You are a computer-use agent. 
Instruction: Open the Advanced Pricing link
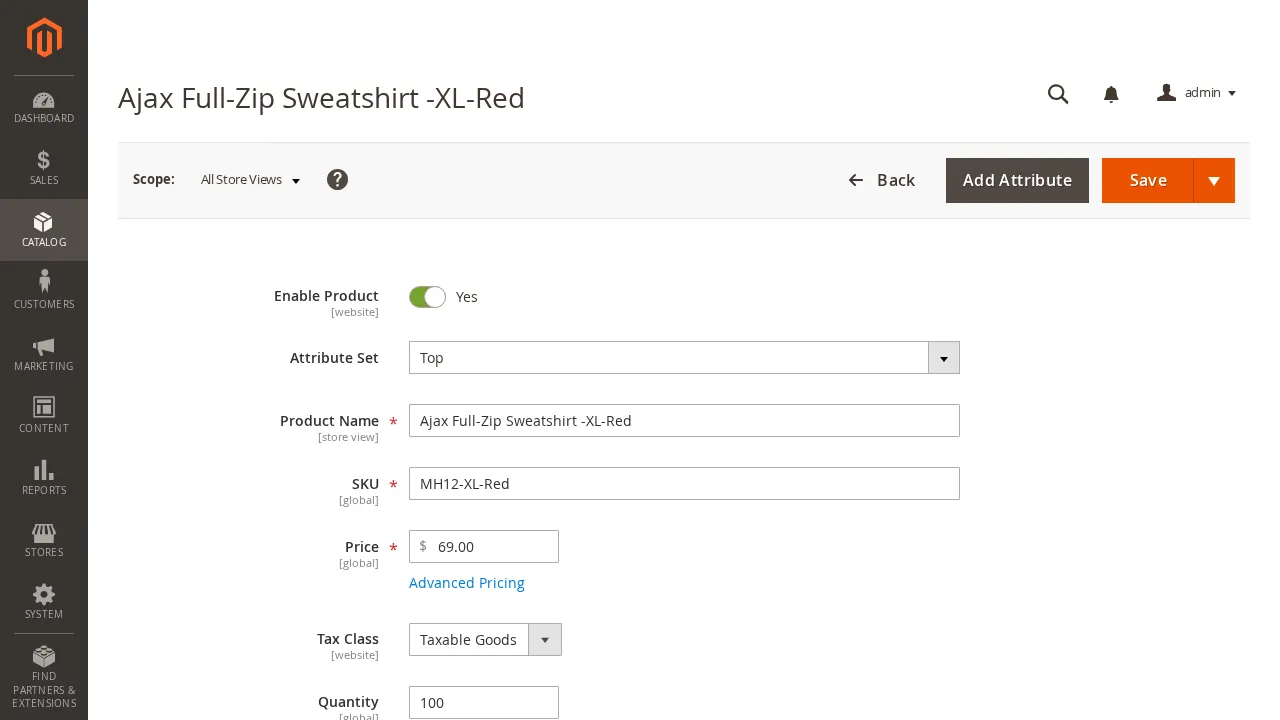[467, 583]
